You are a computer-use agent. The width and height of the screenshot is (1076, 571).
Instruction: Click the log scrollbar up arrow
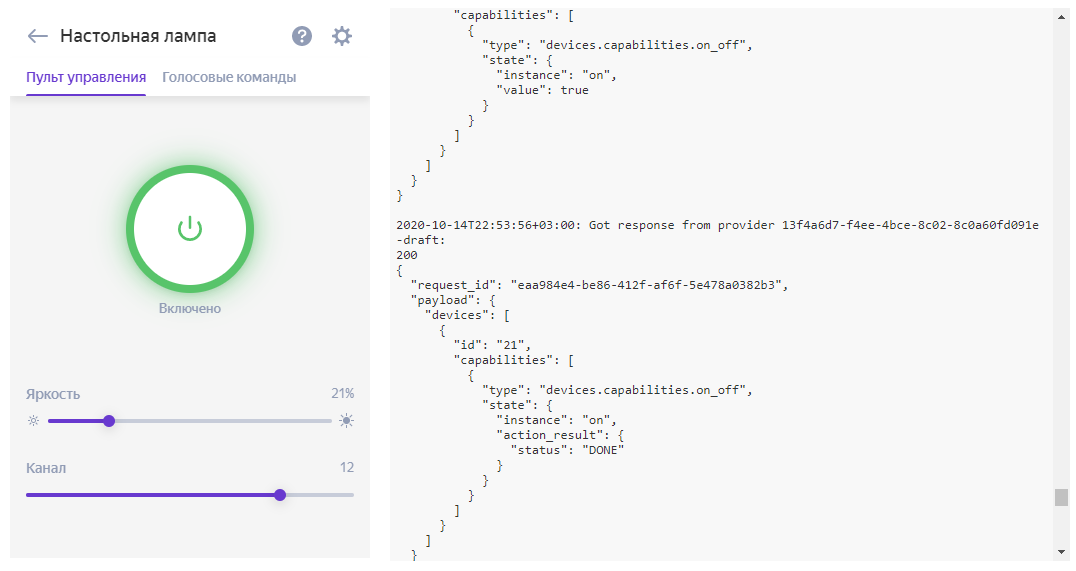point(1061,17)
